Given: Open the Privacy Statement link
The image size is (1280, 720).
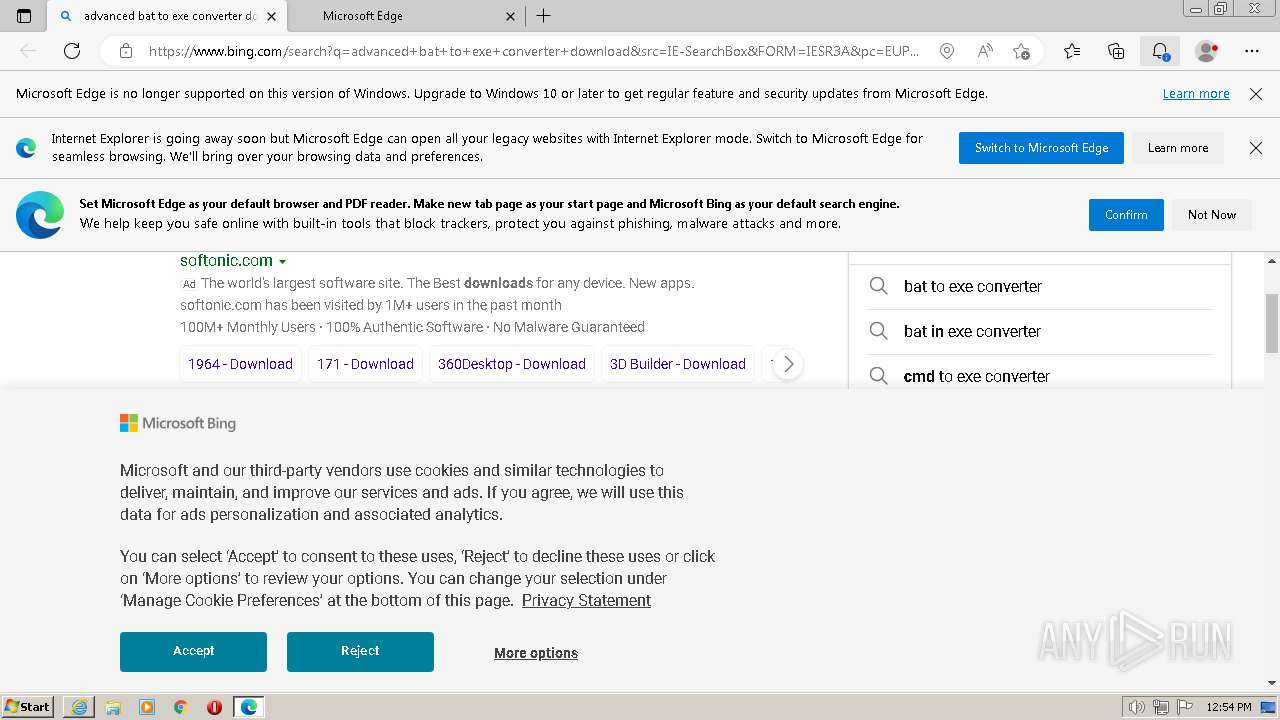Looking at the screenshot, I should (586, 600).
